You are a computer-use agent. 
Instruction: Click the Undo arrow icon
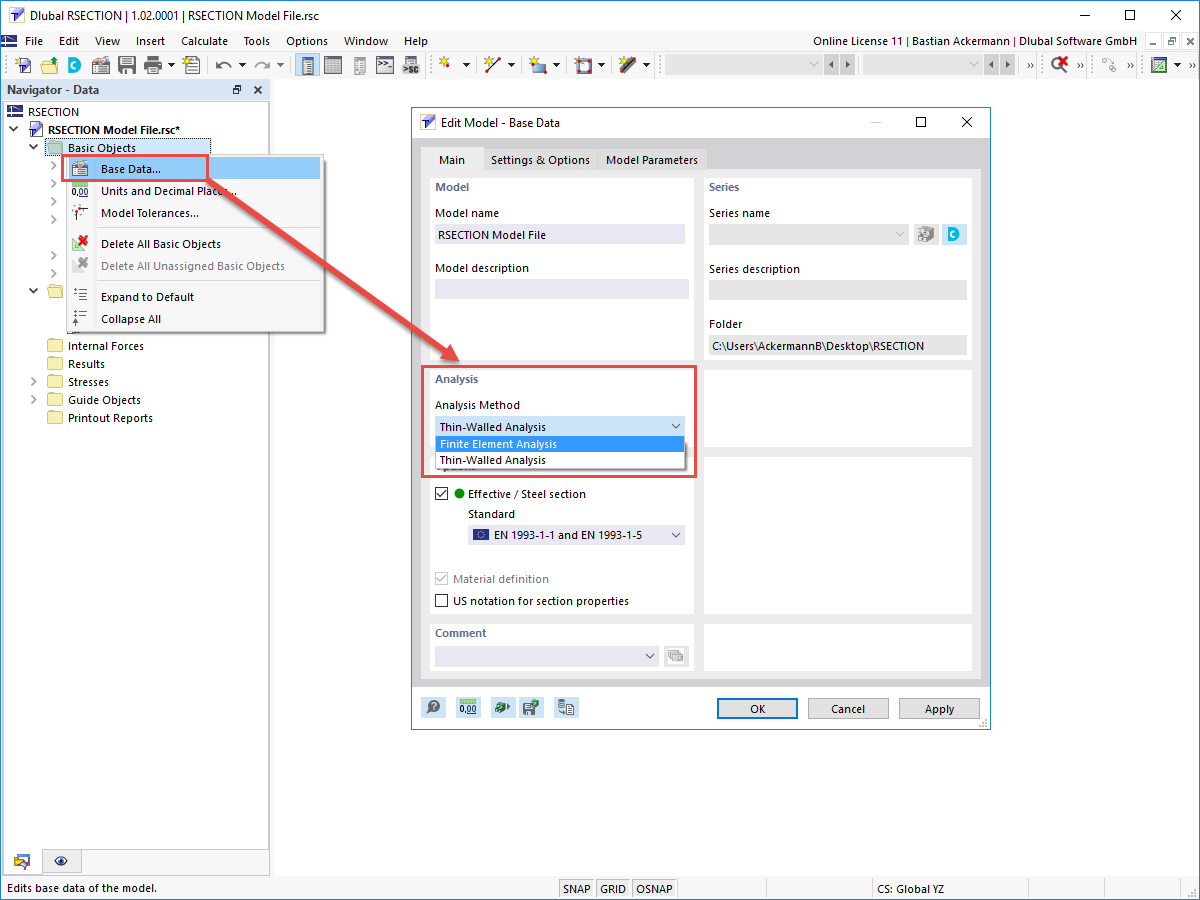coord(224,65)
